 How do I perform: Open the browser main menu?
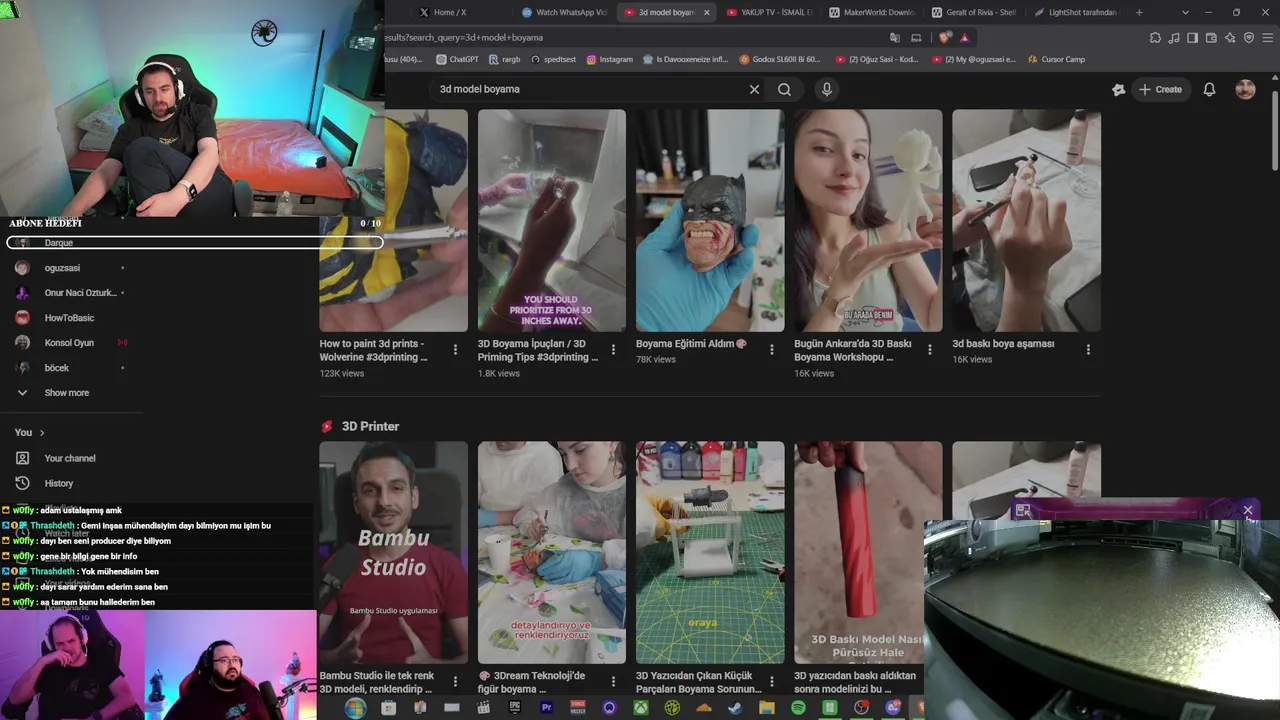pos(1268,38)
